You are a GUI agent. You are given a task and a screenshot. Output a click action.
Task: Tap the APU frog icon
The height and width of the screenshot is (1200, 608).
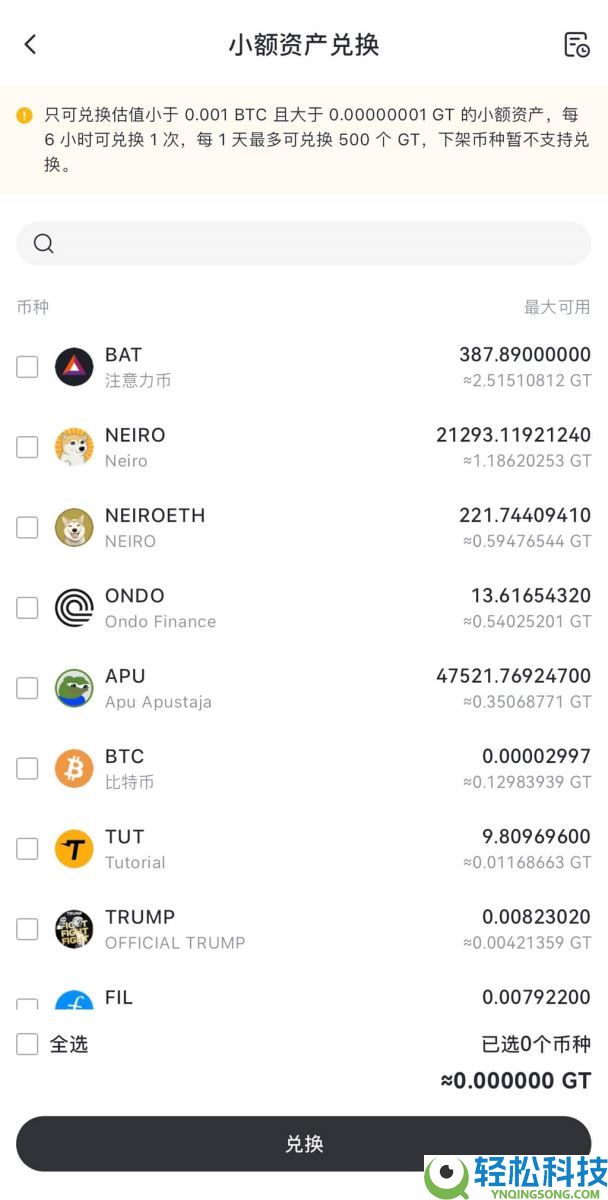click(x=74, y=688)
